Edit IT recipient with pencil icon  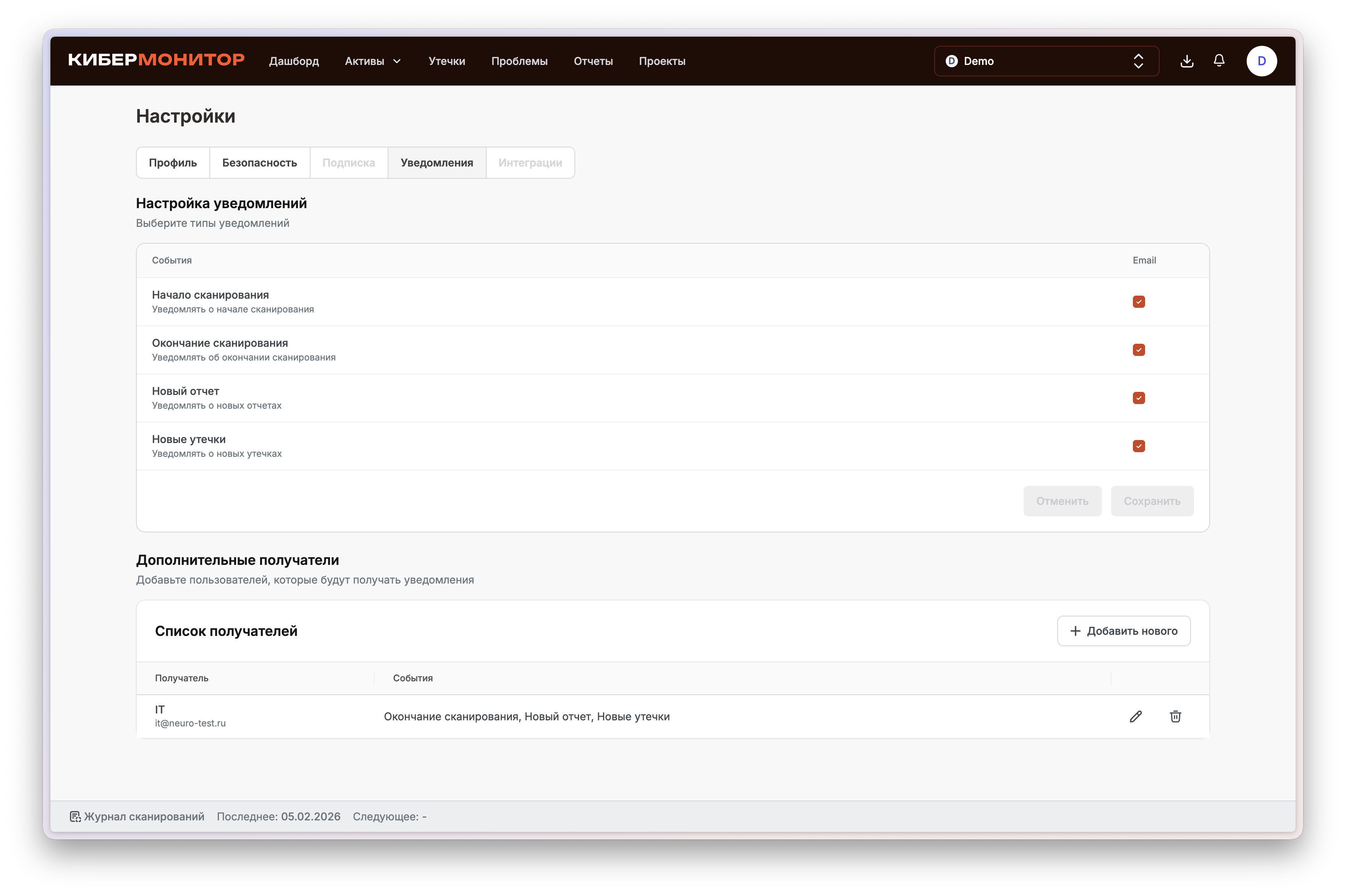coord(1136,716)
